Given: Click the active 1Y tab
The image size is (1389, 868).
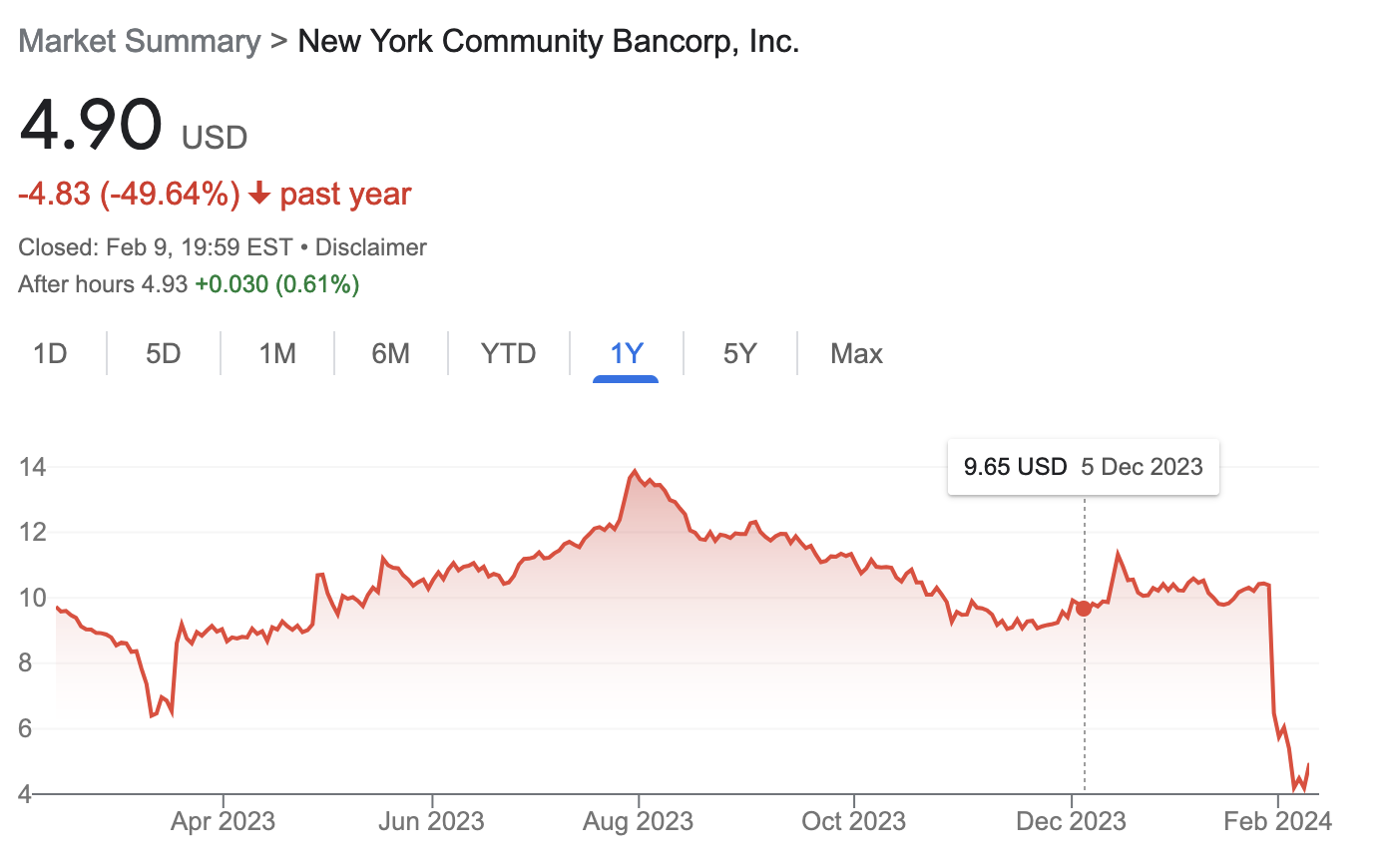Looking at the screenshot, I should click(x=627, y=354).
